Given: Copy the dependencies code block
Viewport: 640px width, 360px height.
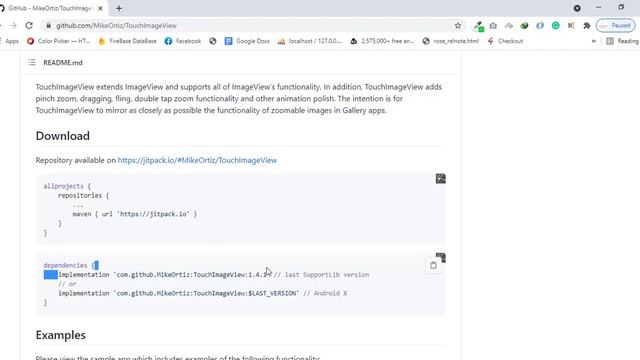Looking at the screenshot, I should [x=433, y=265].
